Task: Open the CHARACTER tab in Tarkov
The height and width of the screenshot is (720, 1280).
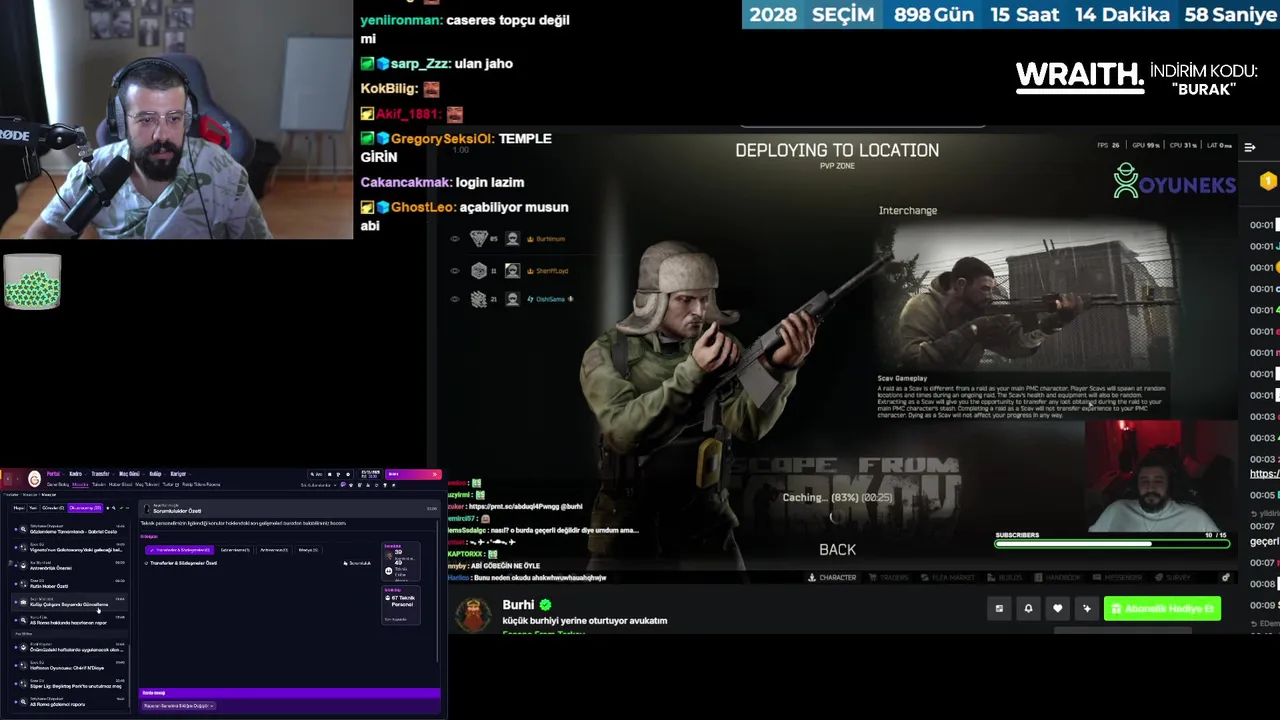Action: 832,577
